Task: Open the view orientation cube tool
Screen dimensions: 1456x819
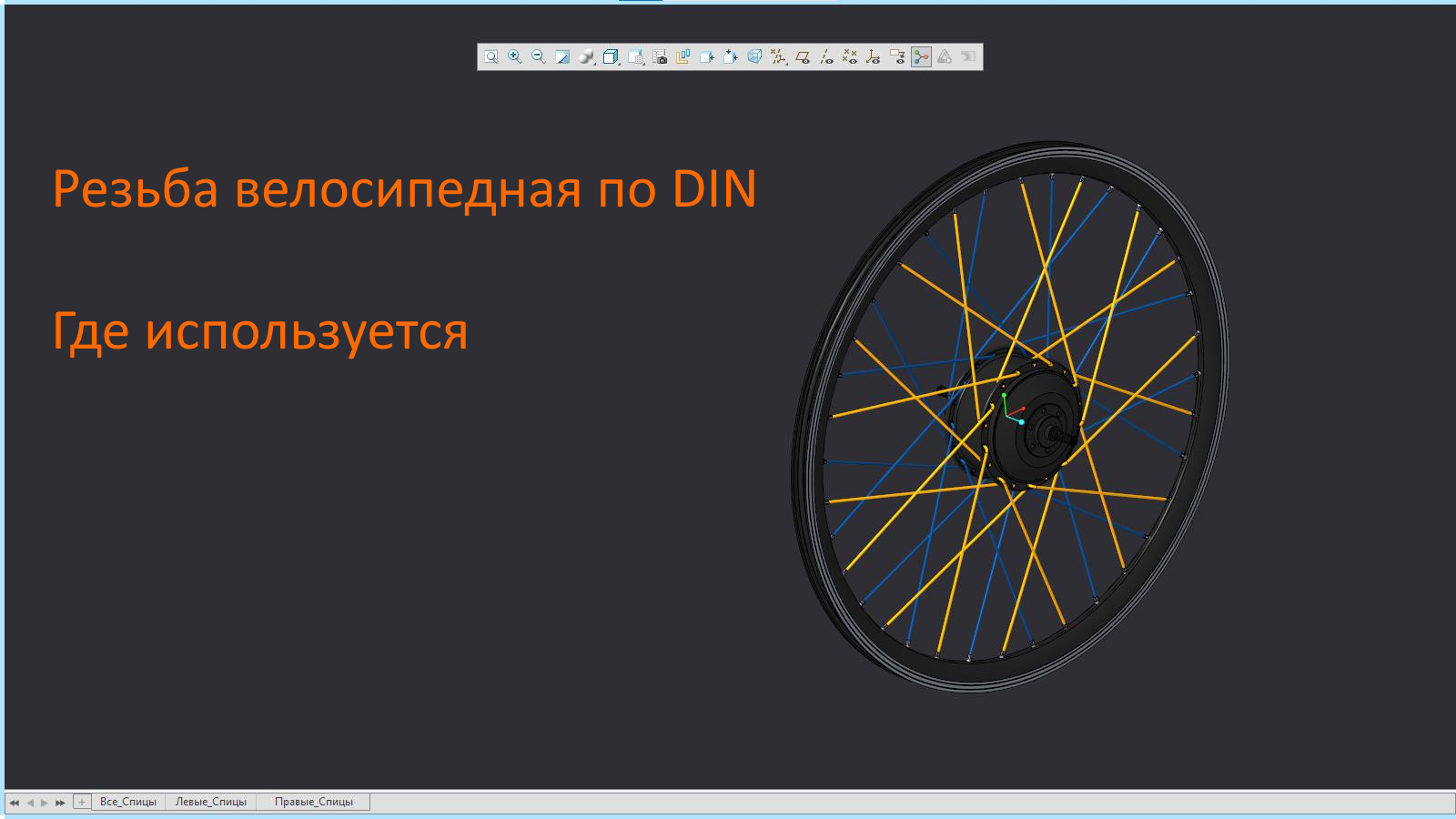Action: point(610,57)
